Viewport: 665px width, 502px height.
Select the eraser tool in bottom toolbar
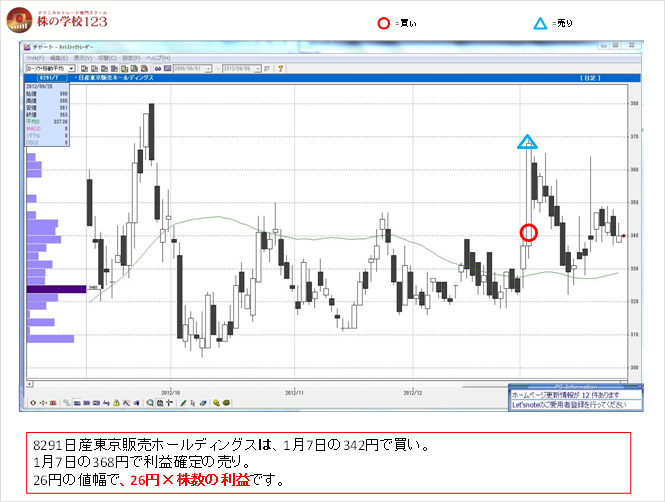point(203,402)
